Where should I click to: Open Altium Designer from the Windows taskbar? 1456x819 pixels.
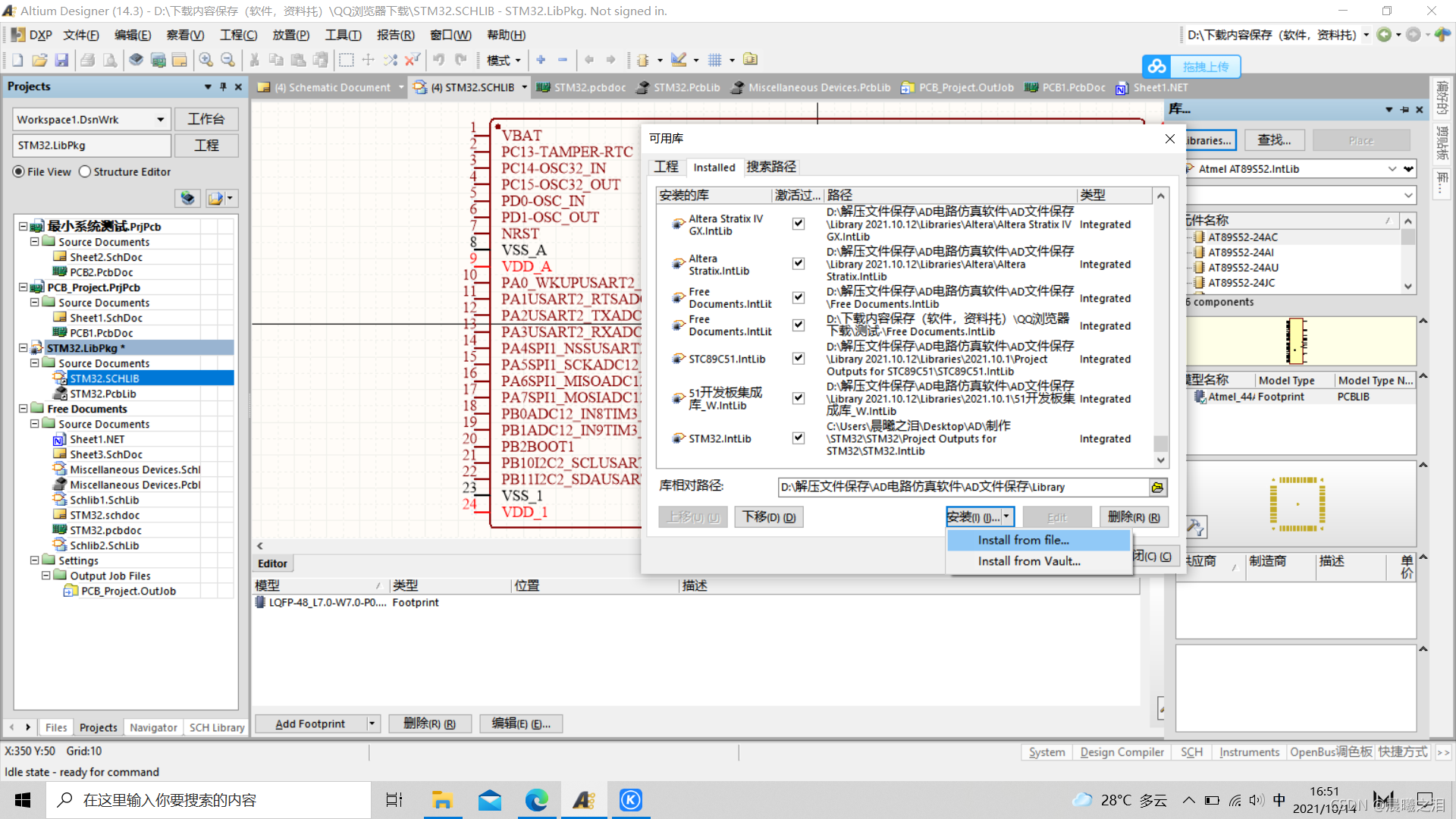tap(584, 800)
